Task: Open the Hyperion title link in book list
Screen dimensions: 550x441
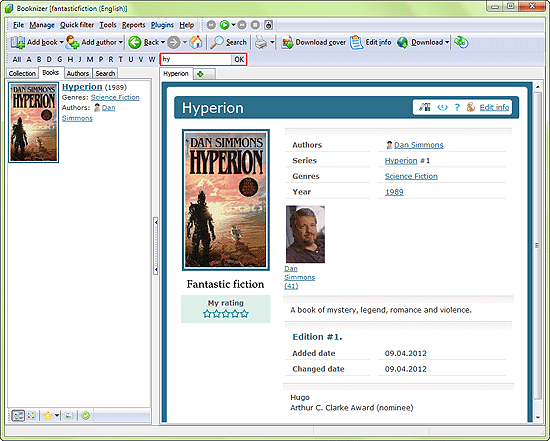Action: pyautogui.click(x=82, y=87)
